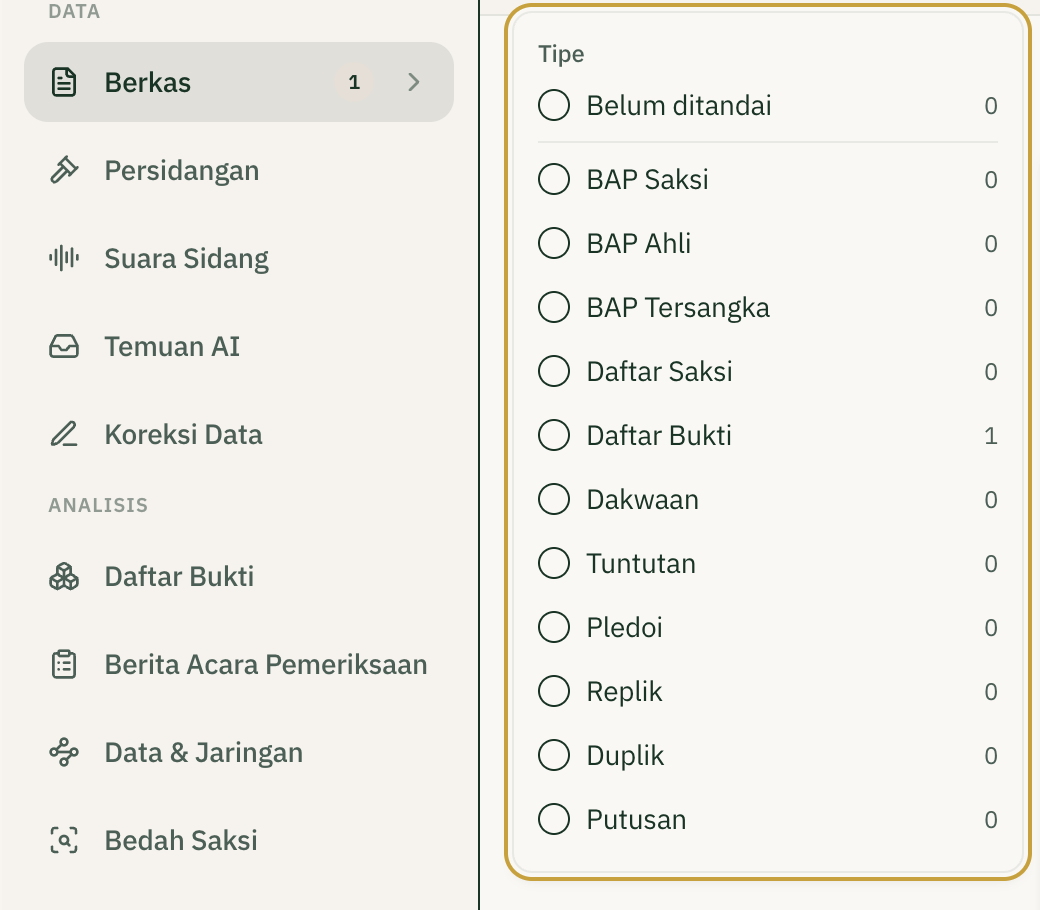Click the Tuntutan label text
1040x910 pixels.
tap(641, 564)
